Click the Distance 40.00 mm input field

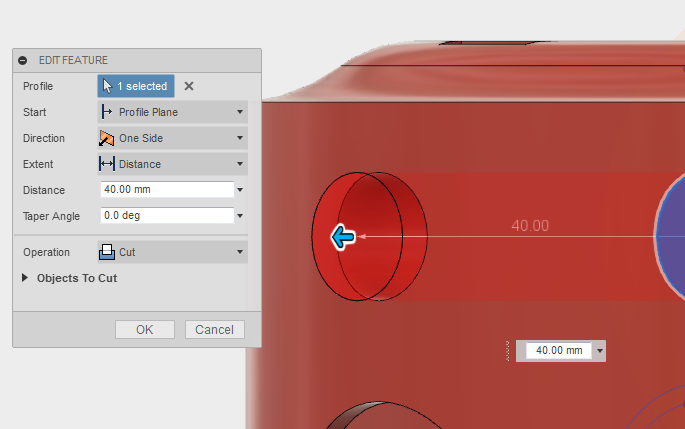pos(167,190)
